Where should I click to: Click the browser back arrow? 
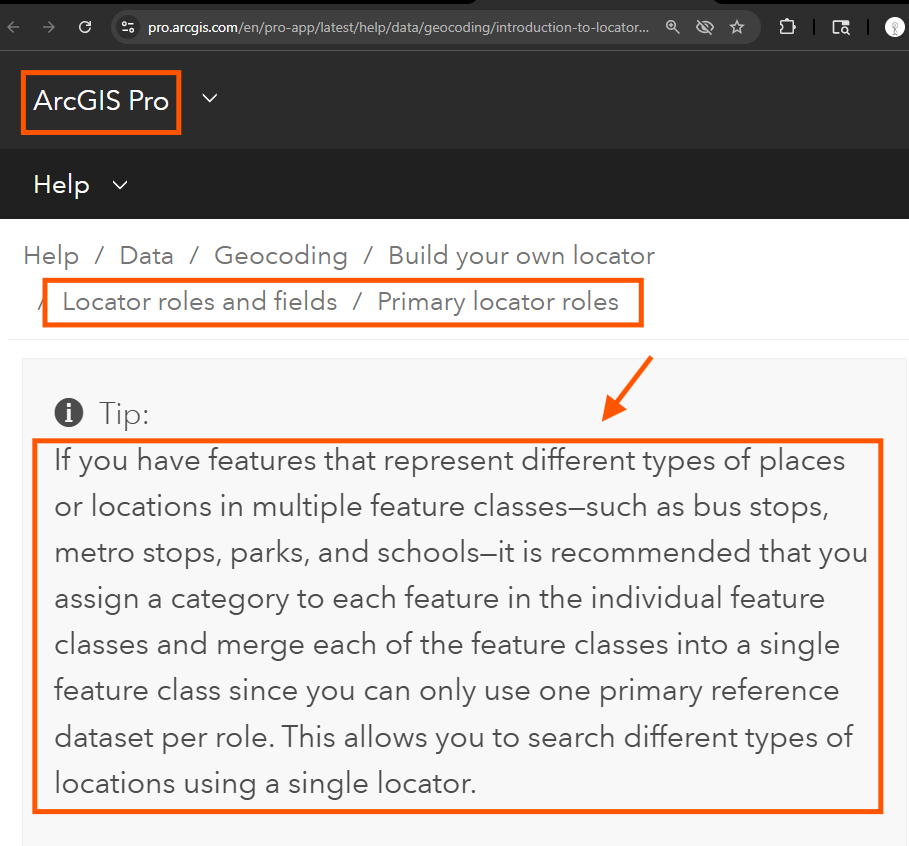(x=13, y=27)
